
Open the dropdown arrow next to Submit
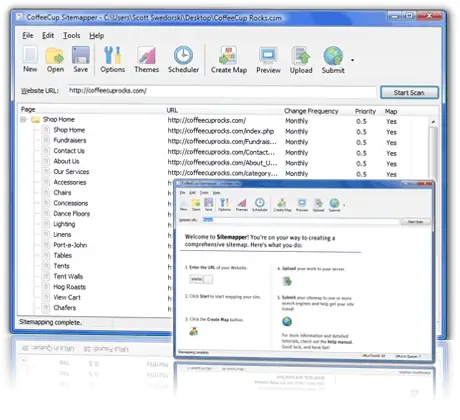click(x=352, y=60)
